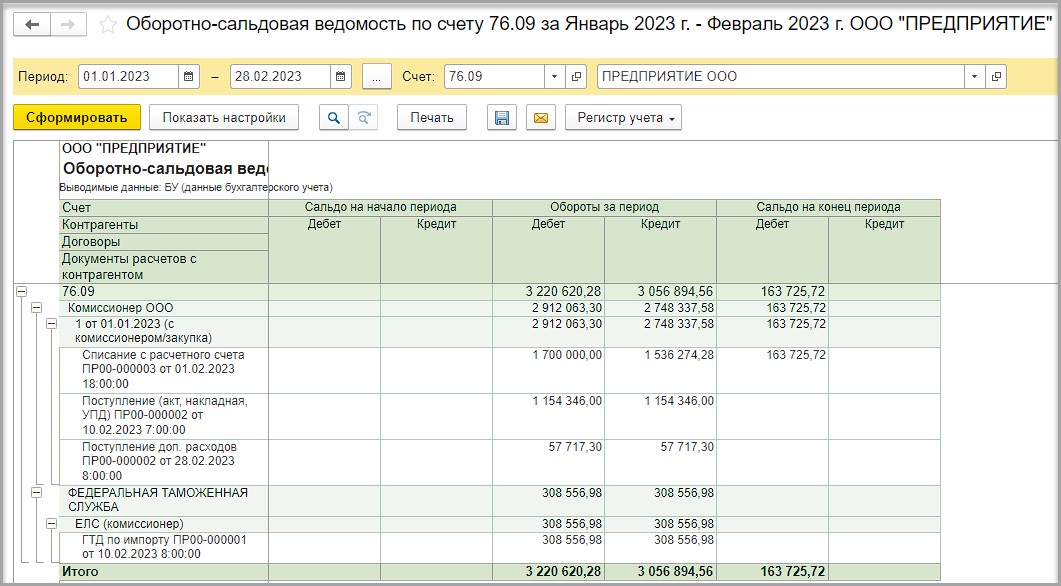Click the Сформировать button
Image resolution: width=1061 pixels, height=586 pixels.
pos(76,117)
